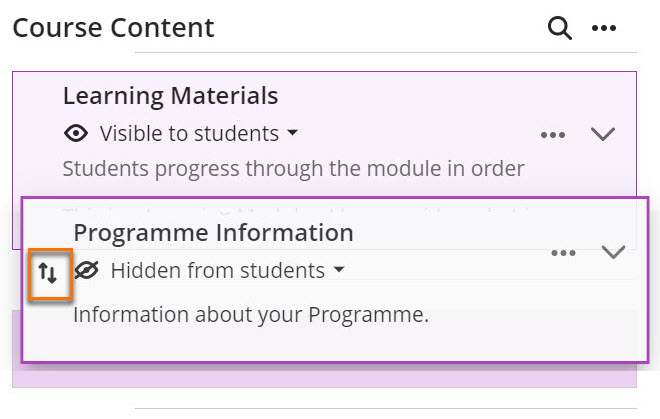Open the Visible to students dropdown
The width and height of the screenshot is (660, 419).
click(198, 134)
